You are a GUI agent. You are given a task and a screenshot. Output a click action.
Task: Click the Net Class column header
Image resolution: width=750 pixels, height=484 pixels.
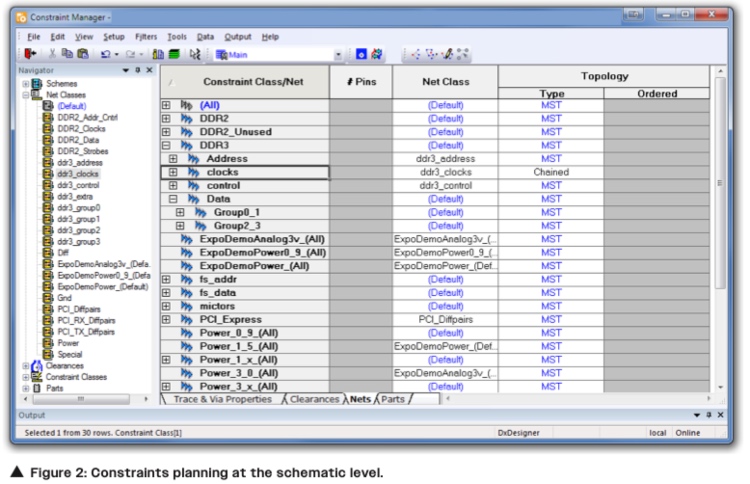click(x=445, y=82)
